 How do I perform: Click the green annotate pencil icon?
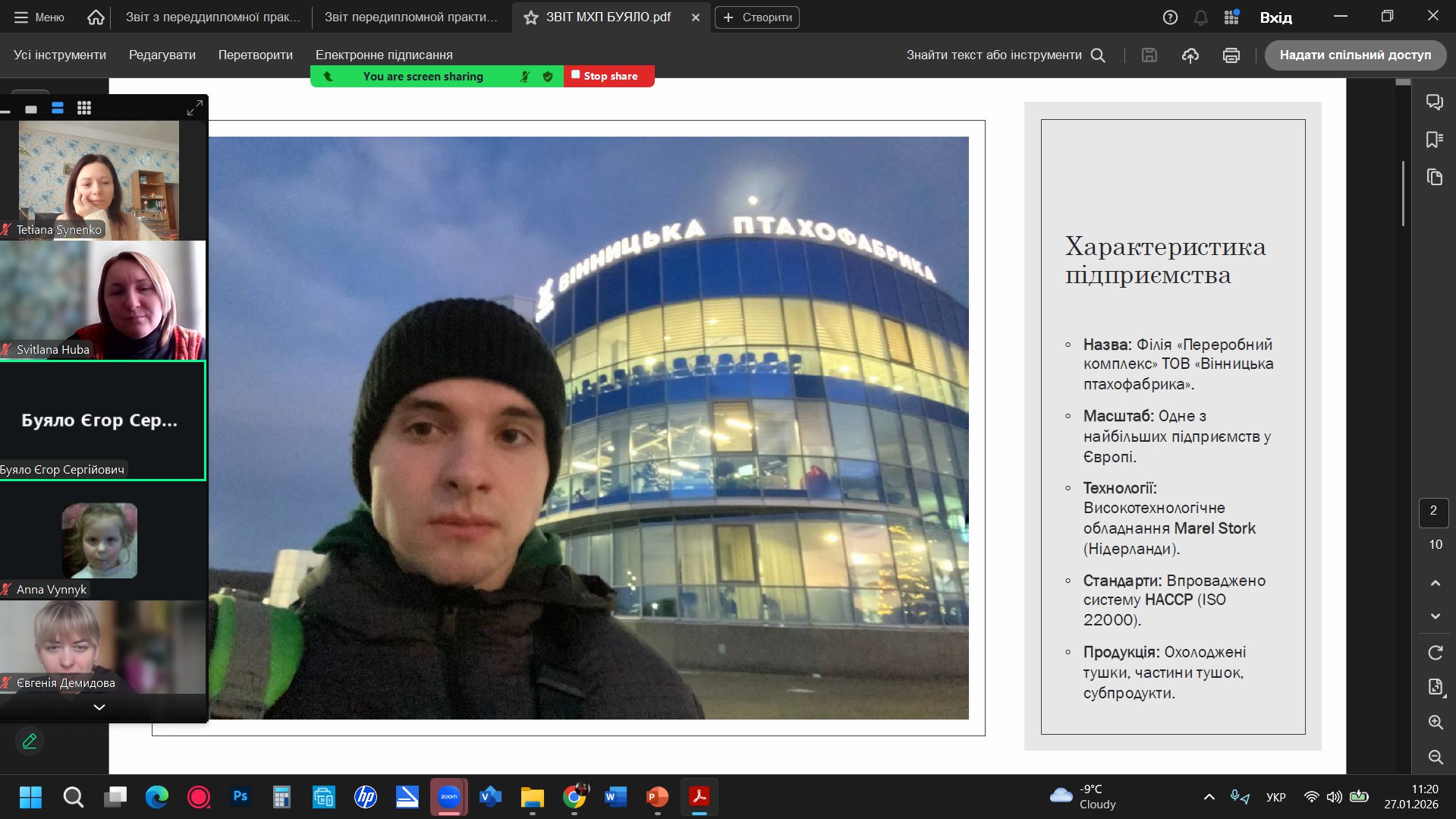[30, 741]
